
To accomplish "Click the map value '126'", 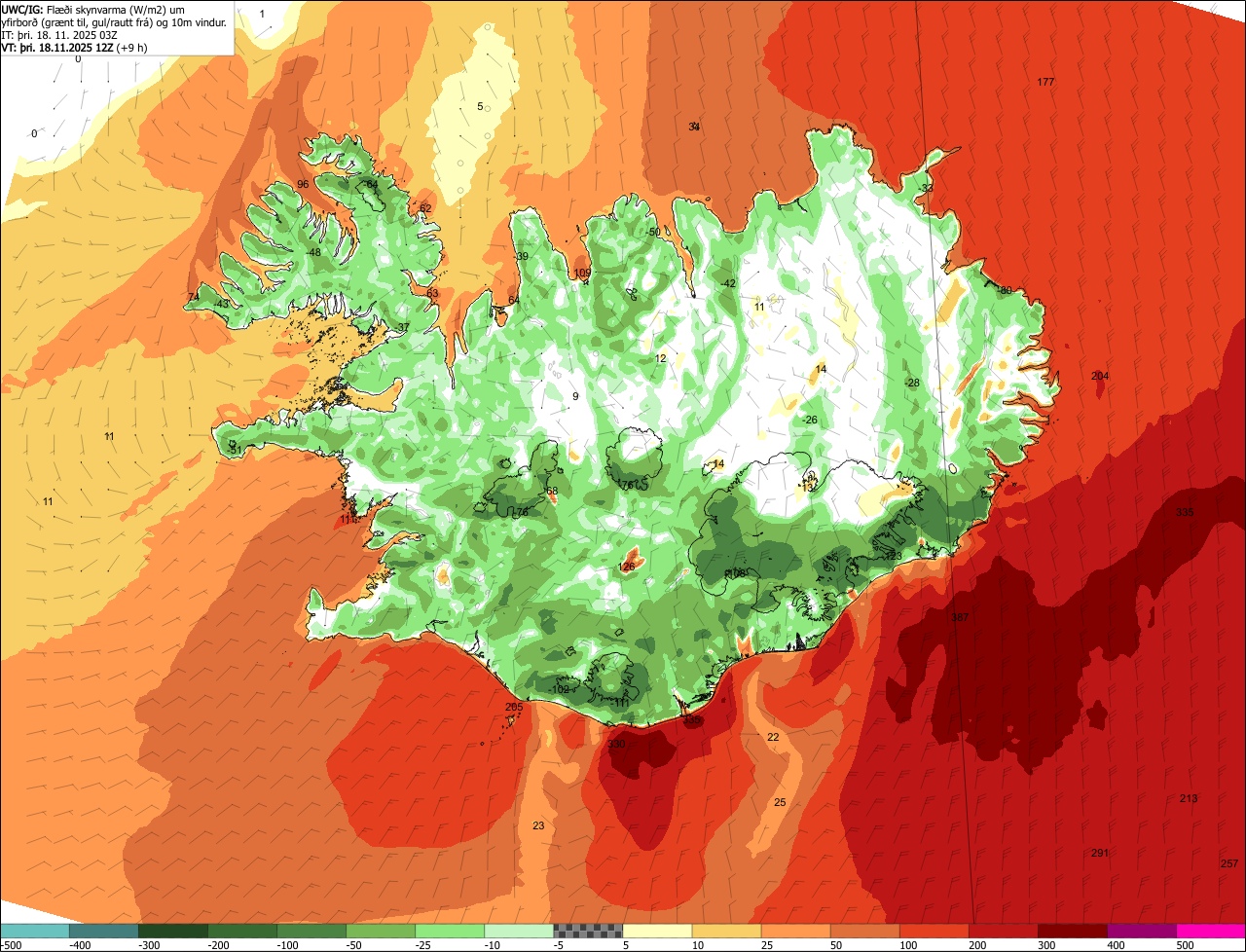I will [627, 567].
